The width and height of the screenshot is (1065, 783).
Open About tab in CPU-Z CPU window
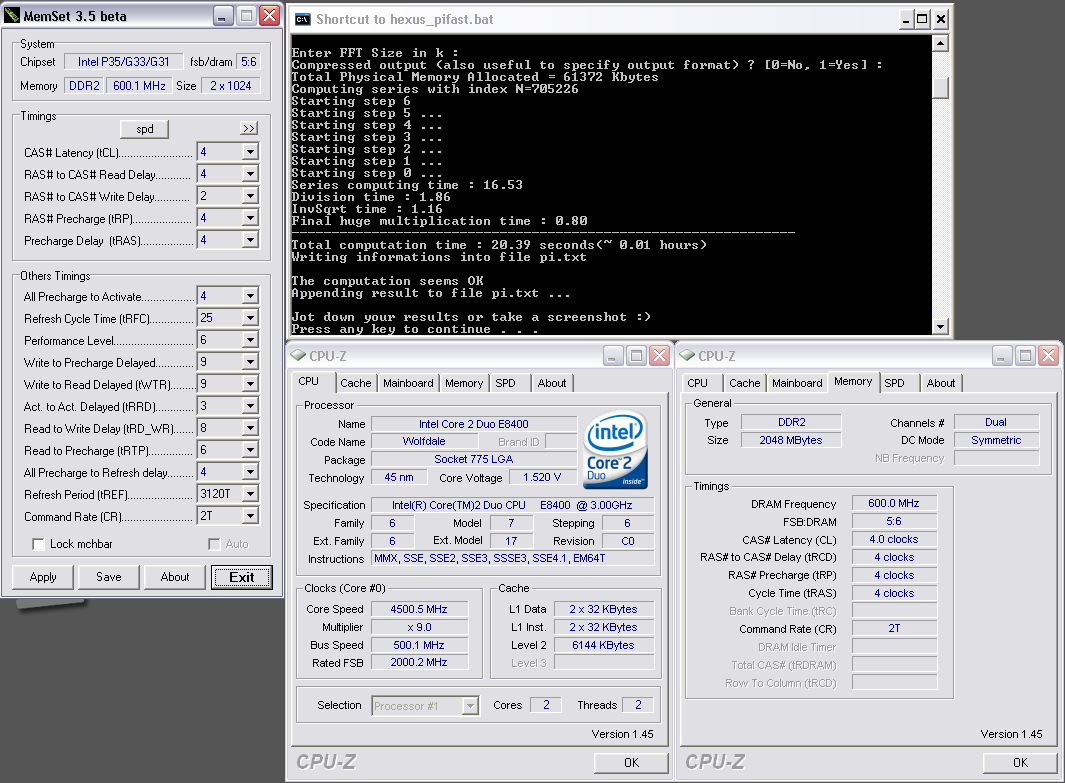tap(552, 383)
